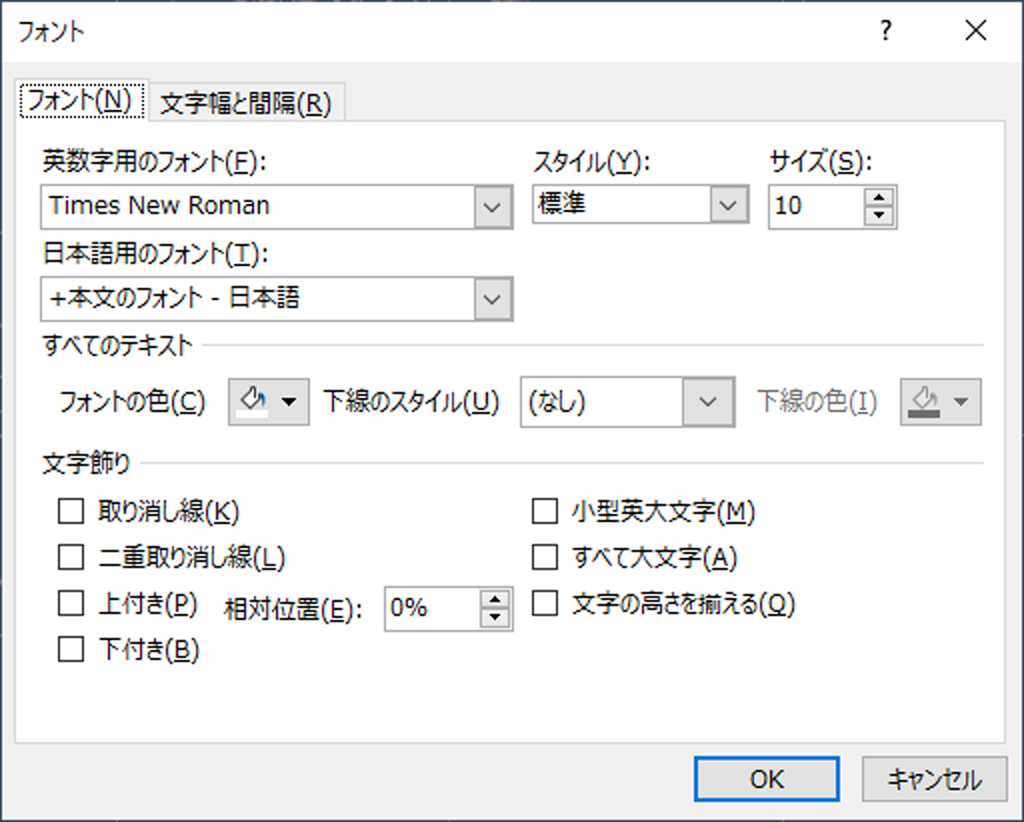The height and width of the screenshot is (822, 1024).
Task: Decrease font size with down spinner arrow
Action: [880, 216]
